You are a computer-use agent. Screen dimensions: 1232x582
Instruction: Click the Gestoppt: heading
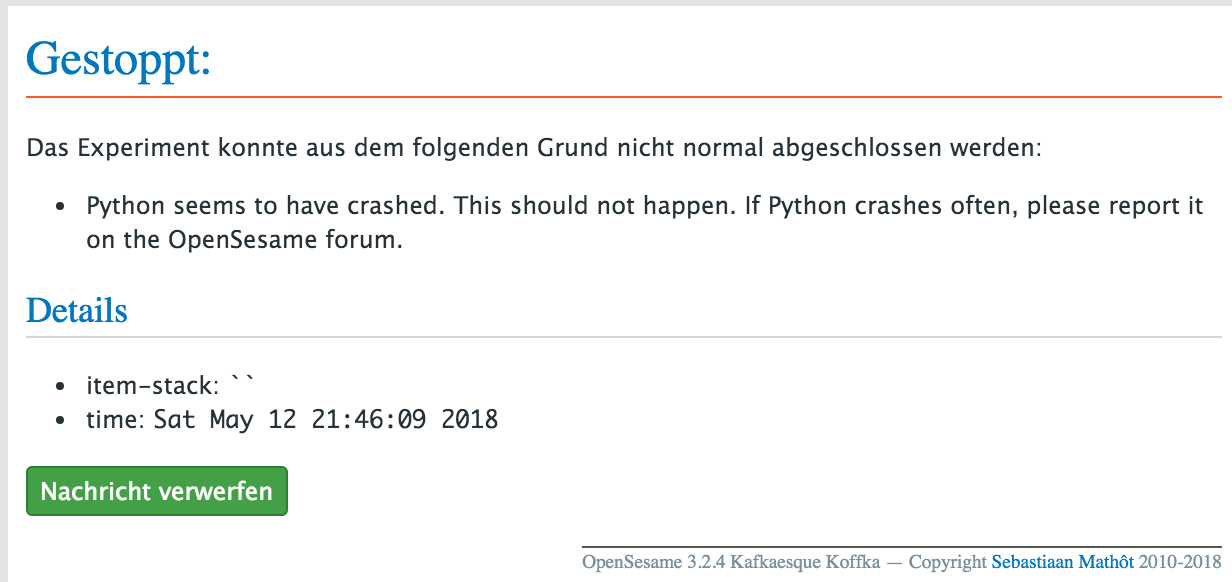coord(119,59)
